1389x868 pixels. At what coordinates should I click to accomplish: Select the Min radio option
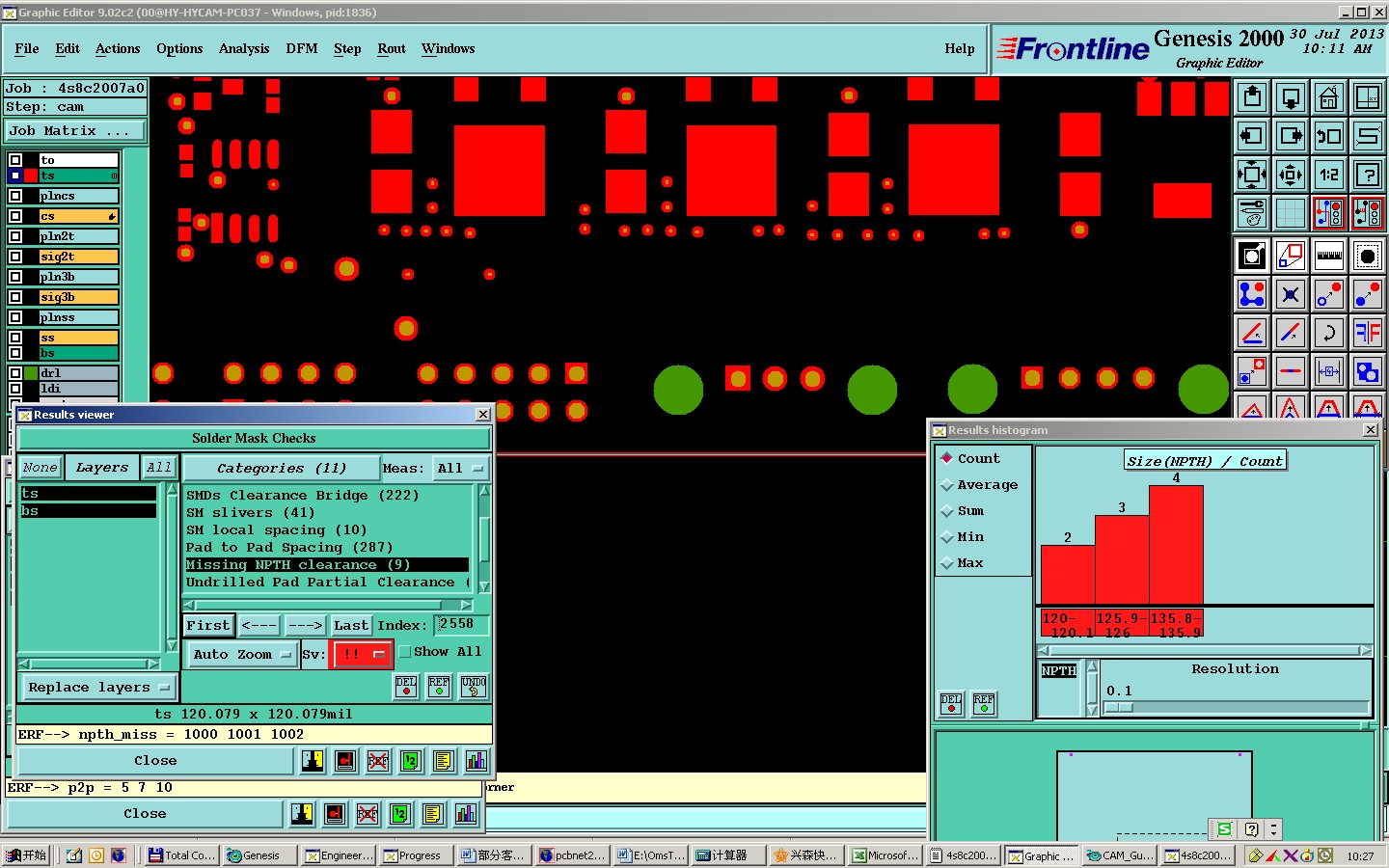[x=947, y=537]
